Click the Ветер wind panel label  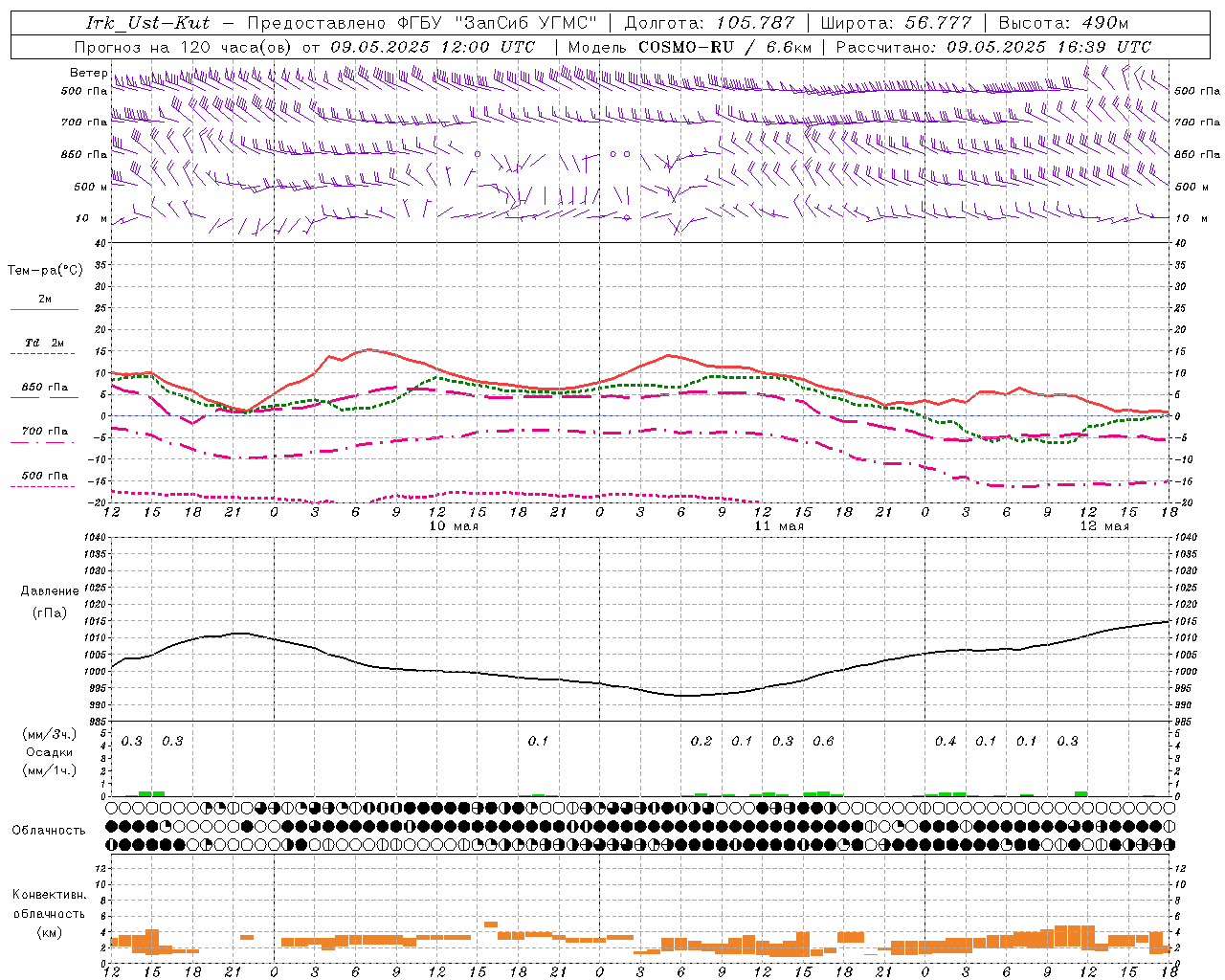coord(88,73)
